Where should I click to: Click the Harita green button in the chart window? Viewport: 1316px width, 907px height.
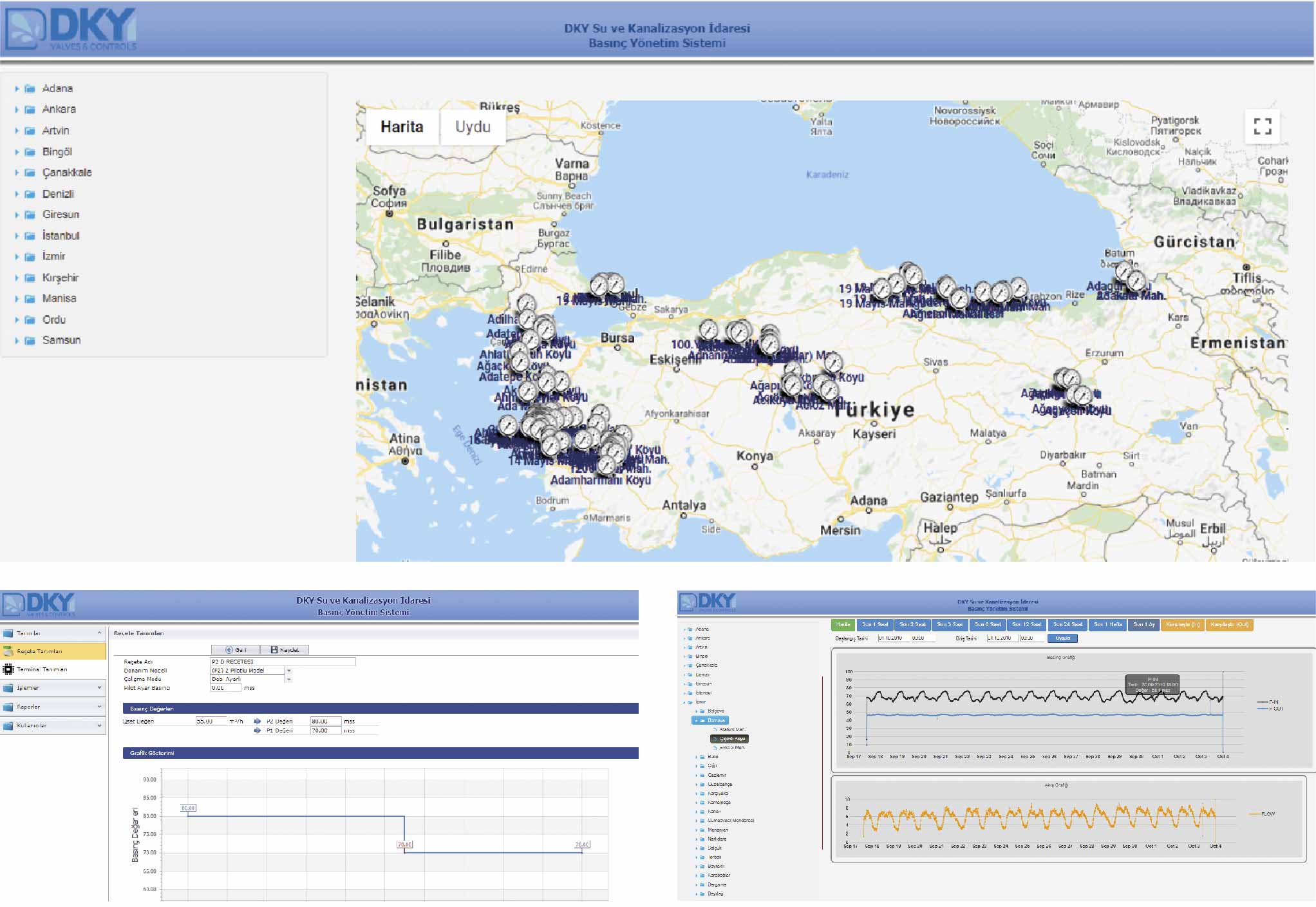pyautogui.click(x=843, y=624)
